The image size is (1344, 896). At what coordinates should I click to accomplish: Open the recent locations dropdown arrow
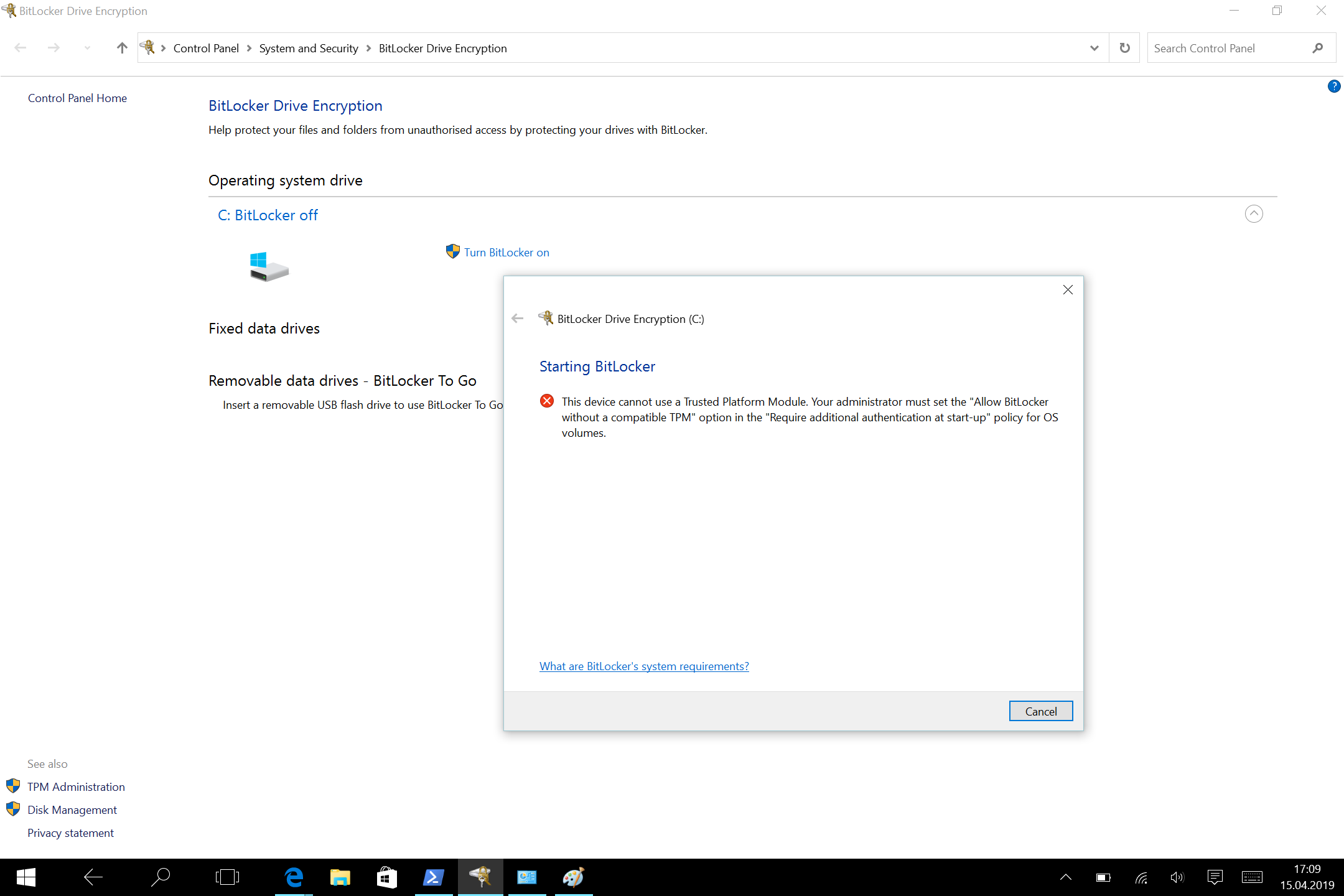tap(87, 48)
